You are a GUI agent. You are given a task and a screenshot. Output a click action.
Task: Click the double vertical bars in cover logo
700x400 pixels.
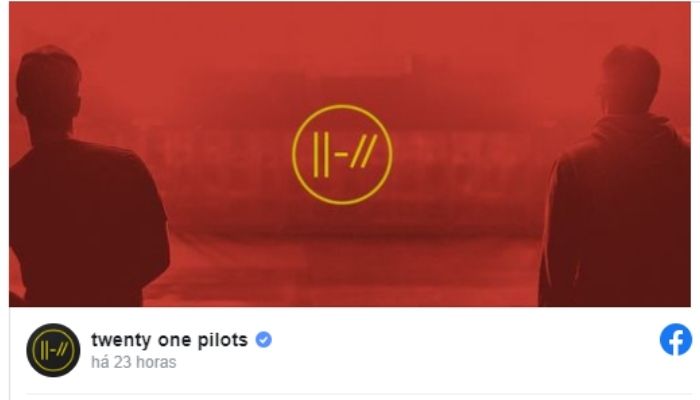click(321, 154)
